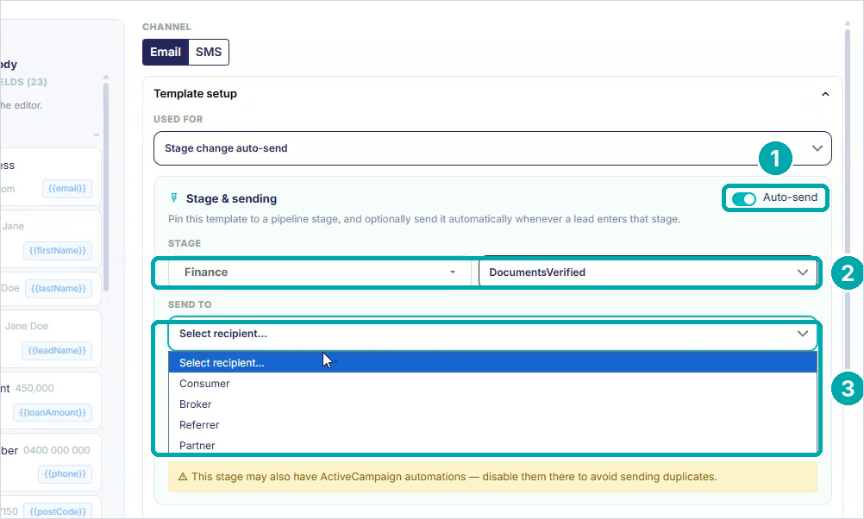
Task: Collapse the Template setup section
Action: pyautogui.click(x=825, y=94)
